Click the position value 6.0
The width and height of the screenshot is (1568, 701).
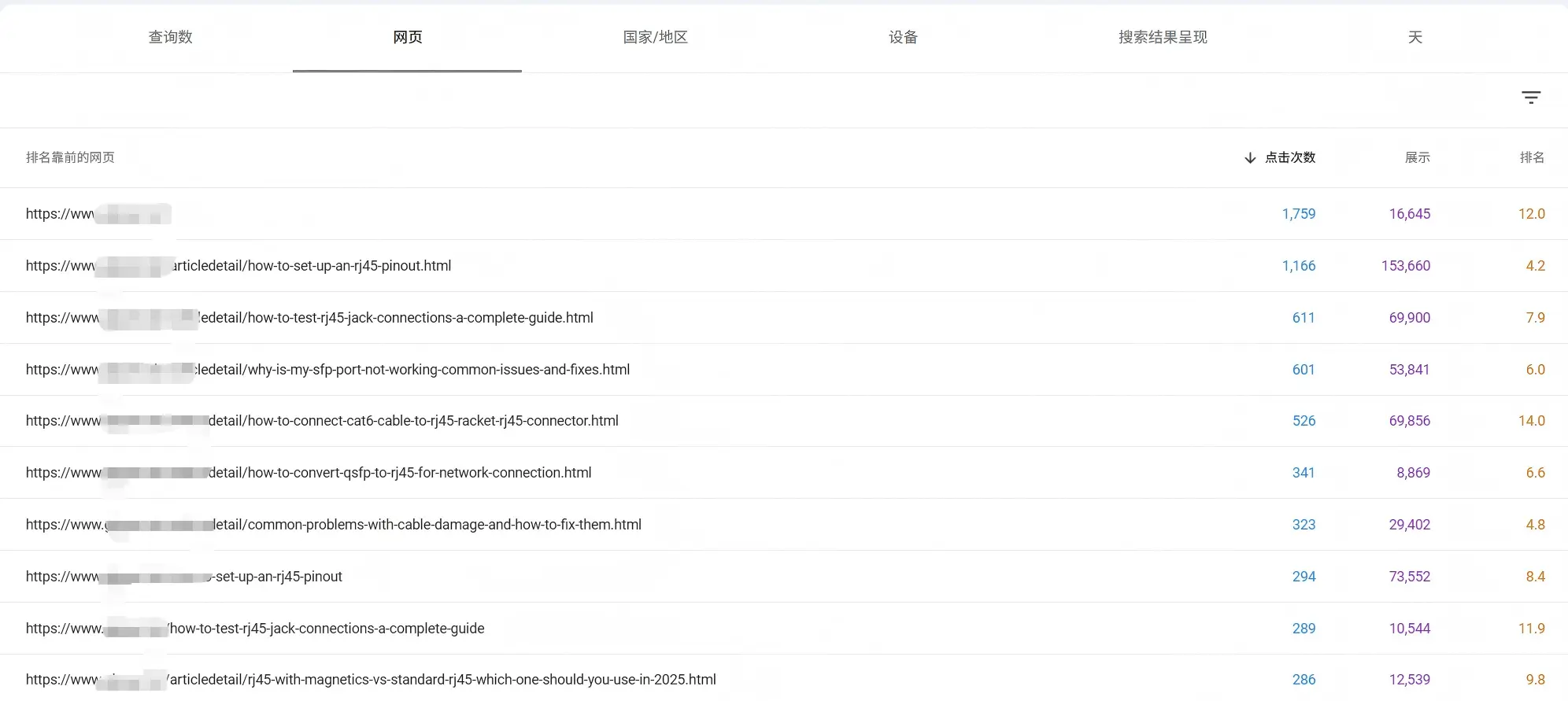click(x=1536, y=370)
